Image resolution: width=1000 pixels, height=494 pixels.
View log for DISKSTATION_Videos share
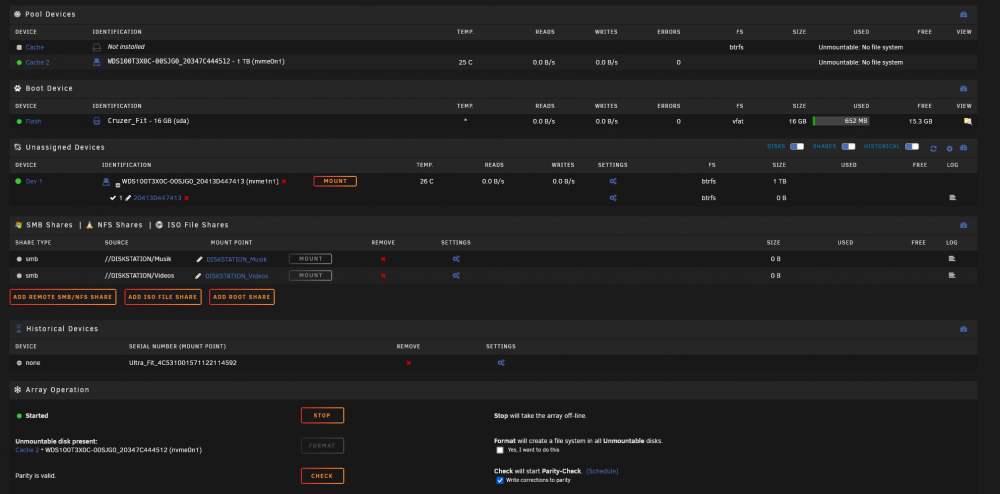[x=952, y=275]
